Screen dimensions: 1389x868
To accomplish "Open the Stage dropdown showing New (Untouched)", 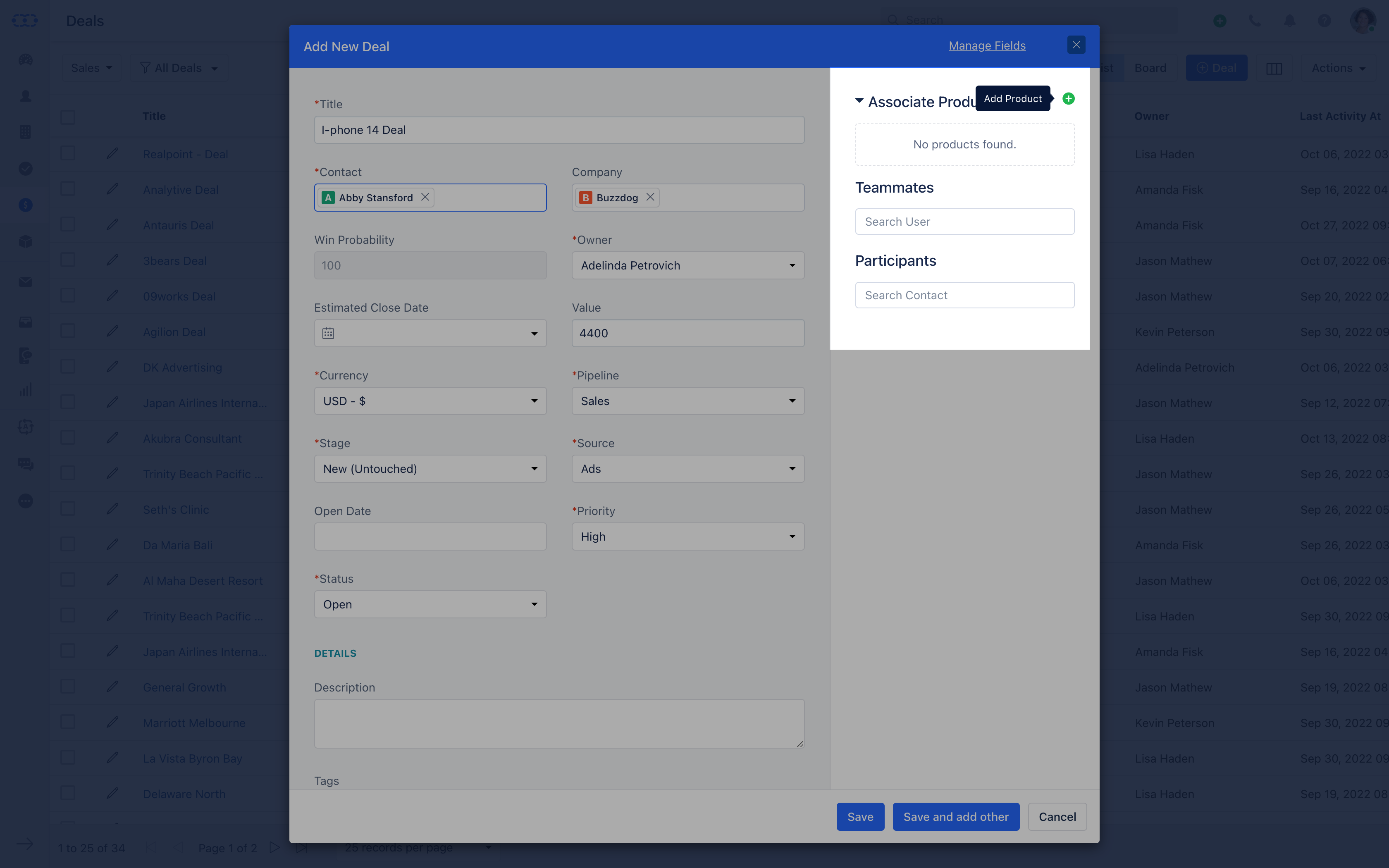I will [x=430, y=468].
